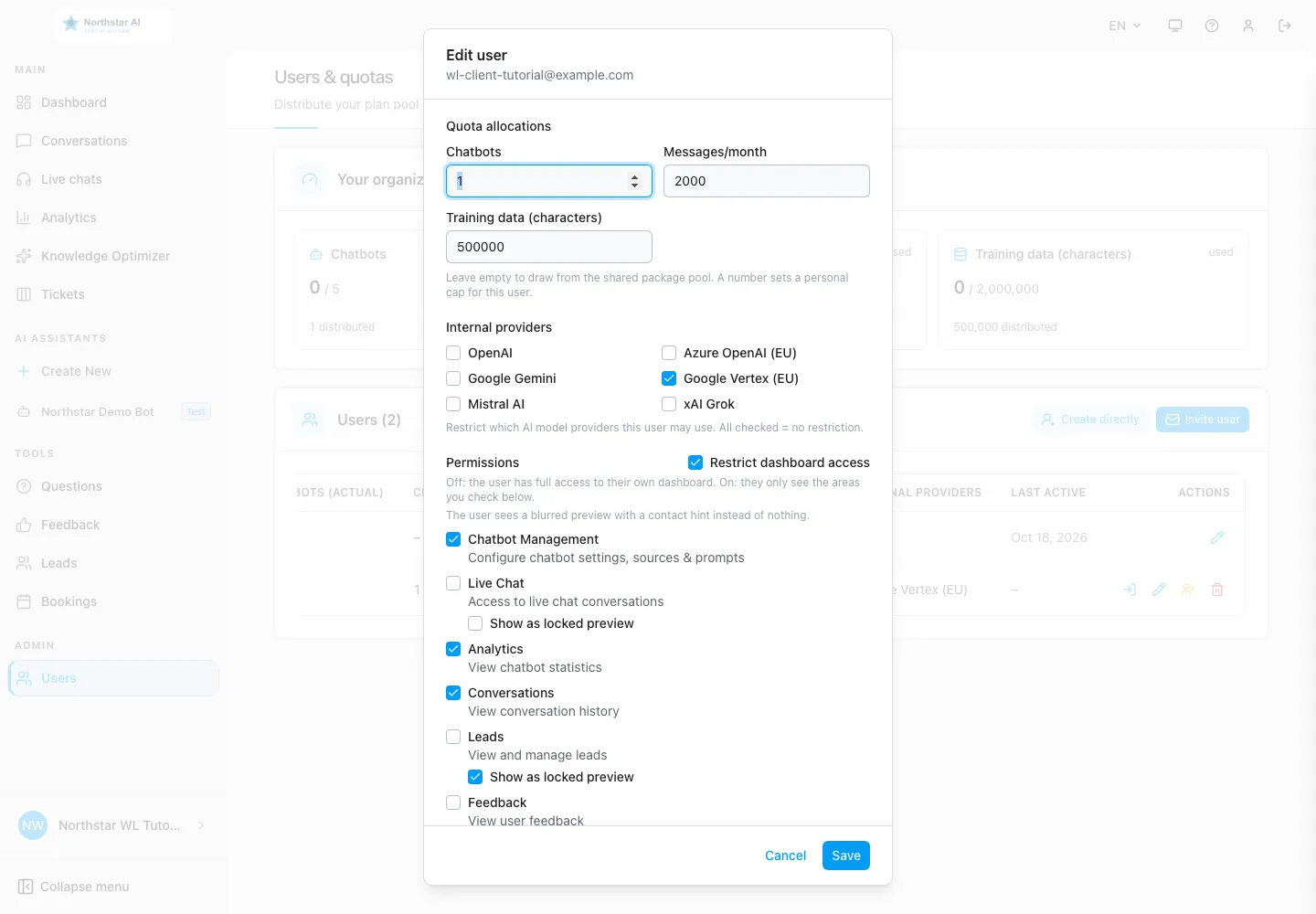Uncheck Chatbot Management permission

[453, 539]
